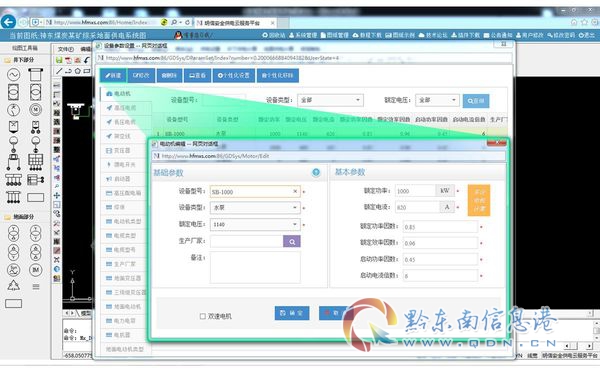
Task: Click into the 额定电流 field showing 820
Action: tap(417, 207)
